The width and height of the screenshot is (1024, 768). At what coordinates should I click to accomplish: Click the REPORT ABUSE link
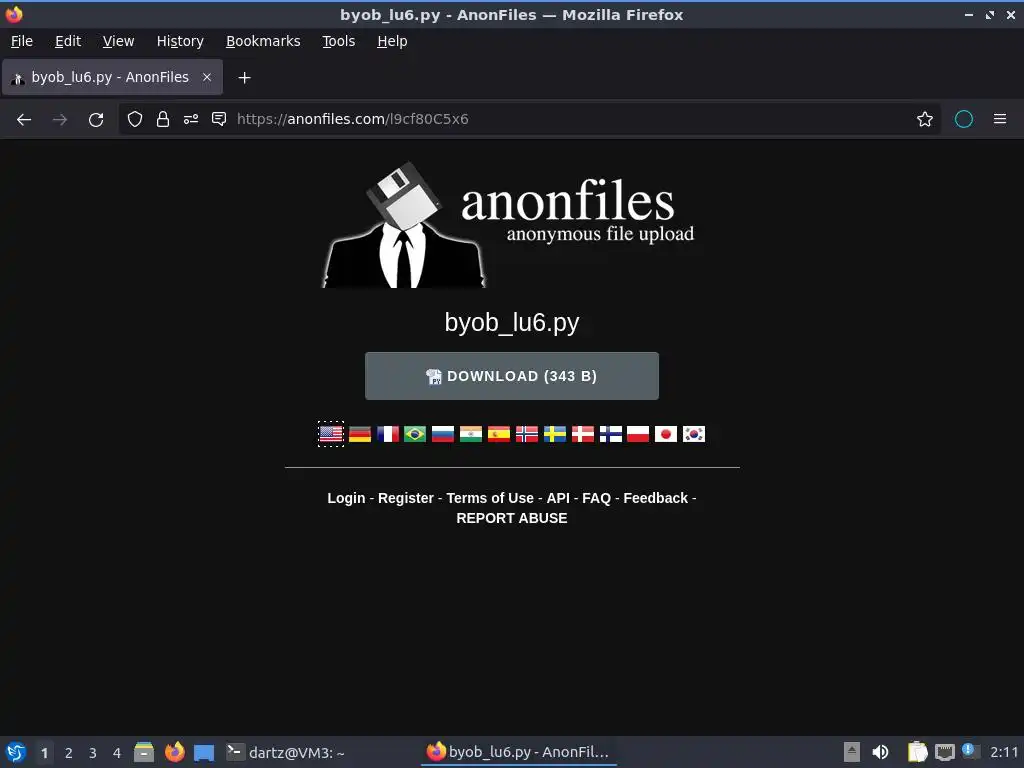(x=512, y=519)
